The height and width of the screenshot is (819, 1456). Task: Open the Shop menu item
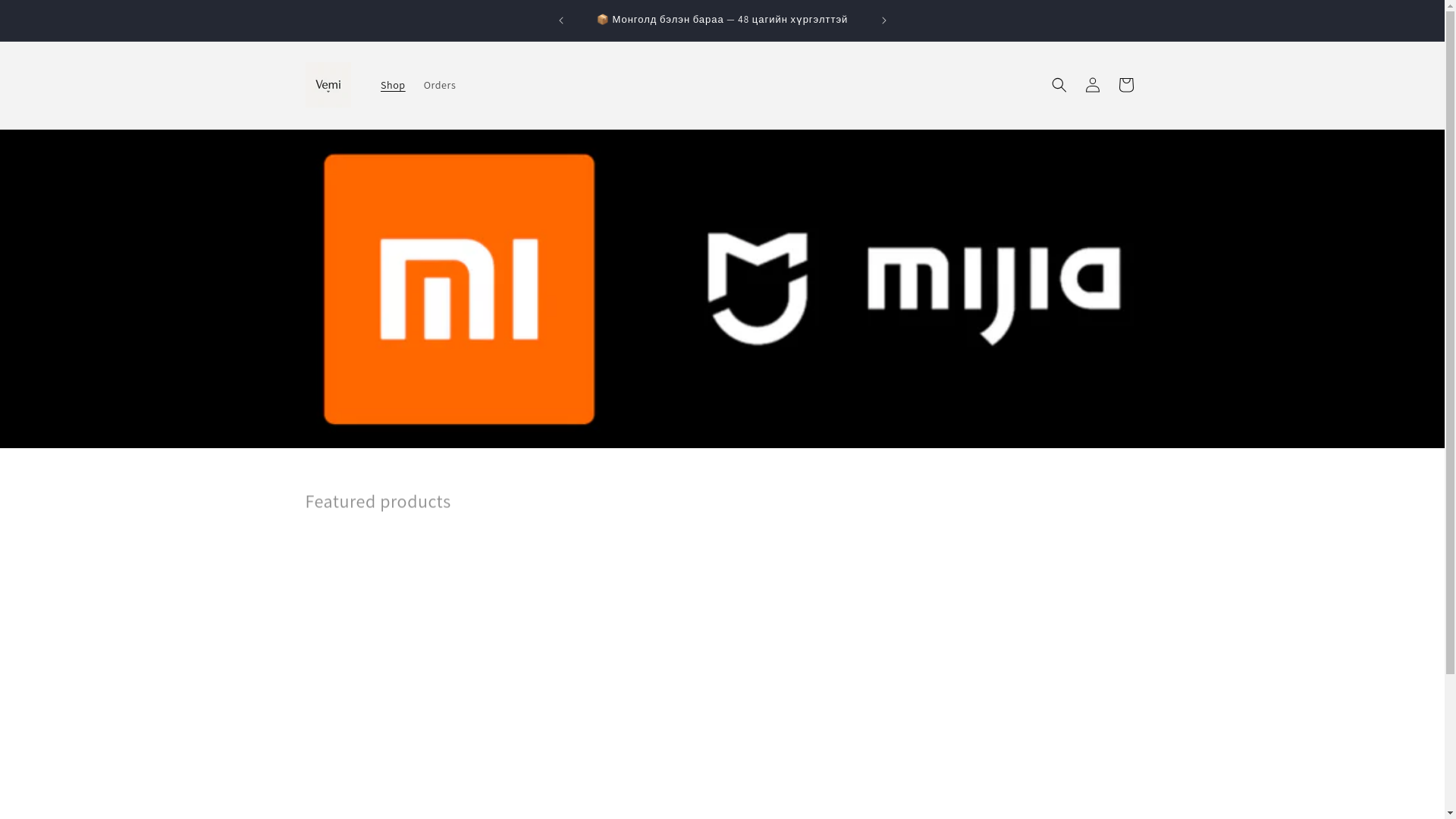(x=393, y=86)
